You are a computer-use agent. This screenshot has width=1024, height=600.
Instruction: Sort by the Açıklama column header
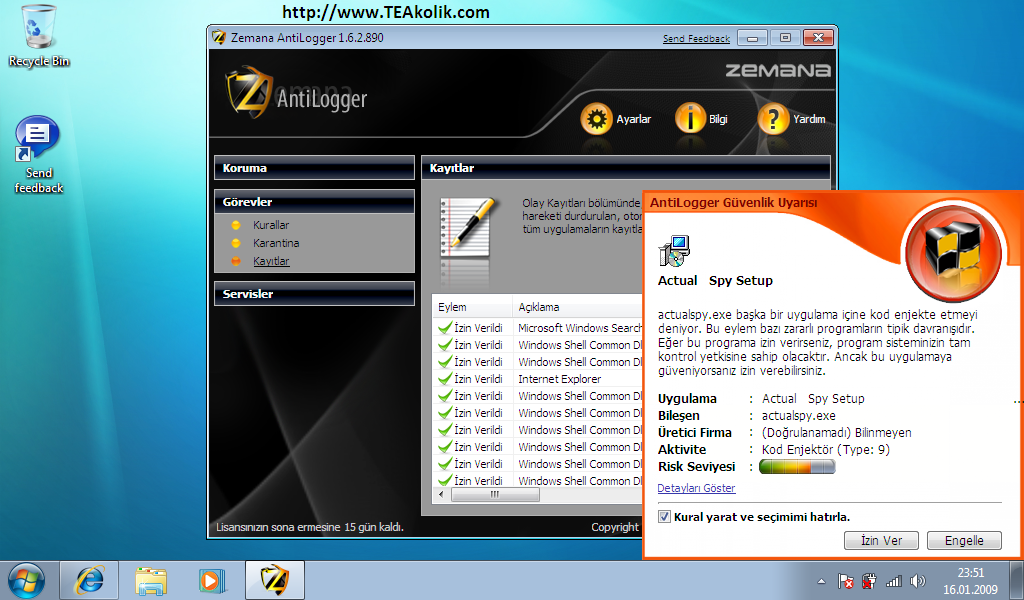[x=578, y=307]
